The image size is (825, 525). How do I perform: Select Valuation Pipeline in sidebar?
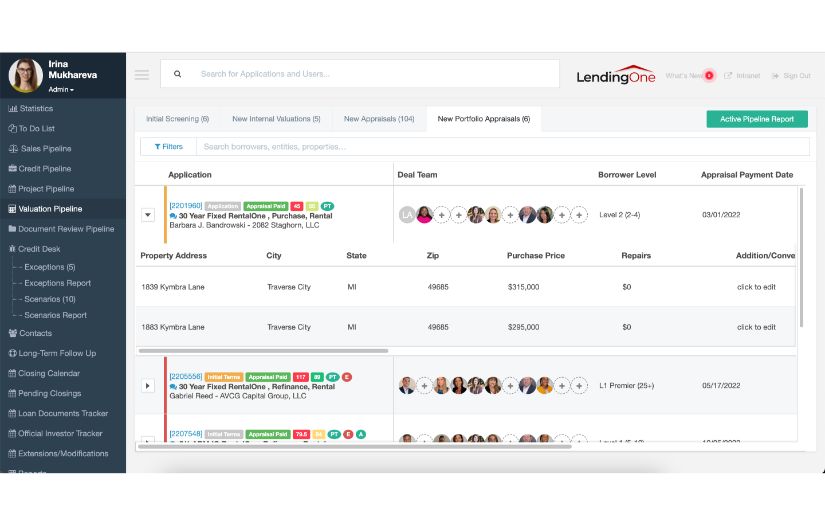tap(45, 209)
